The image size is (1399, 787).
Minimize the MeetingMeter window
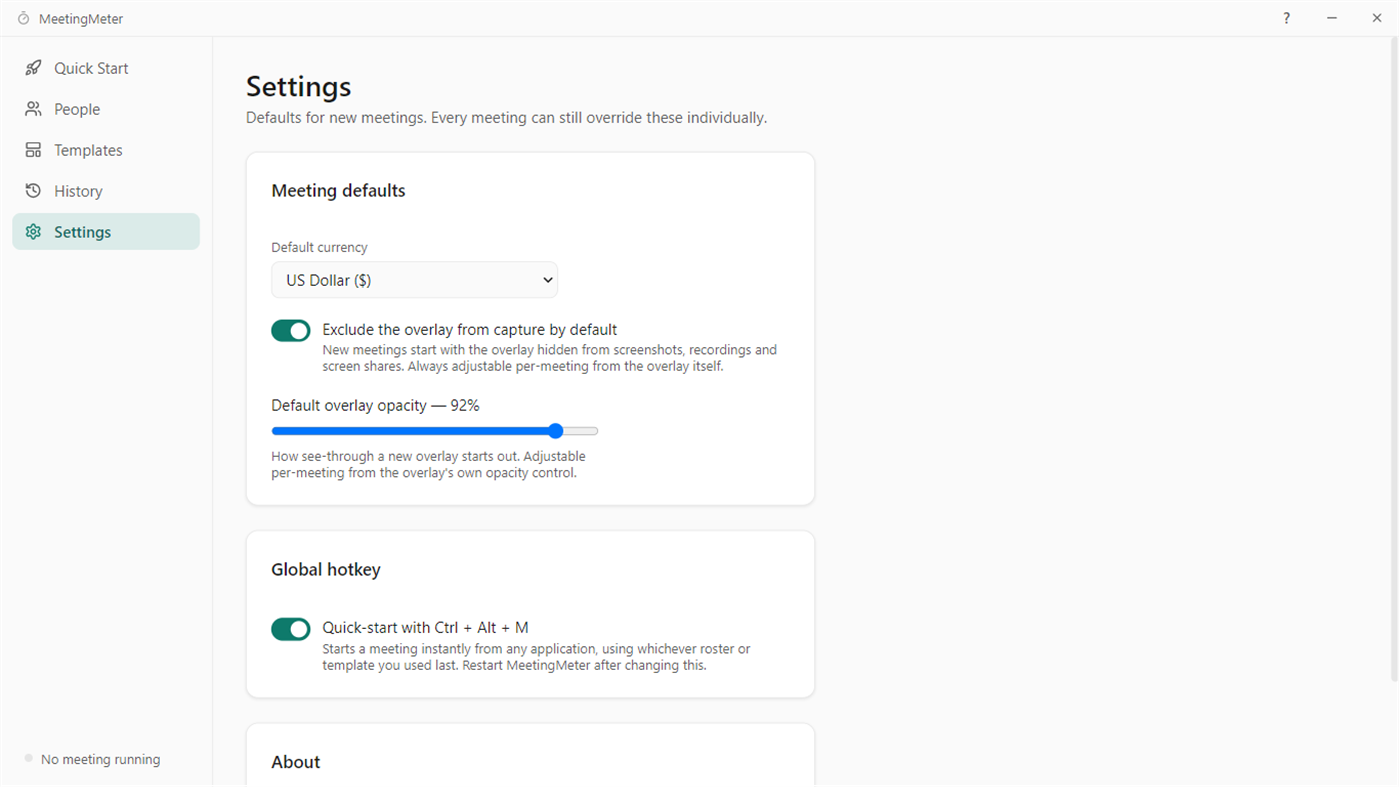click(1332, 18)
